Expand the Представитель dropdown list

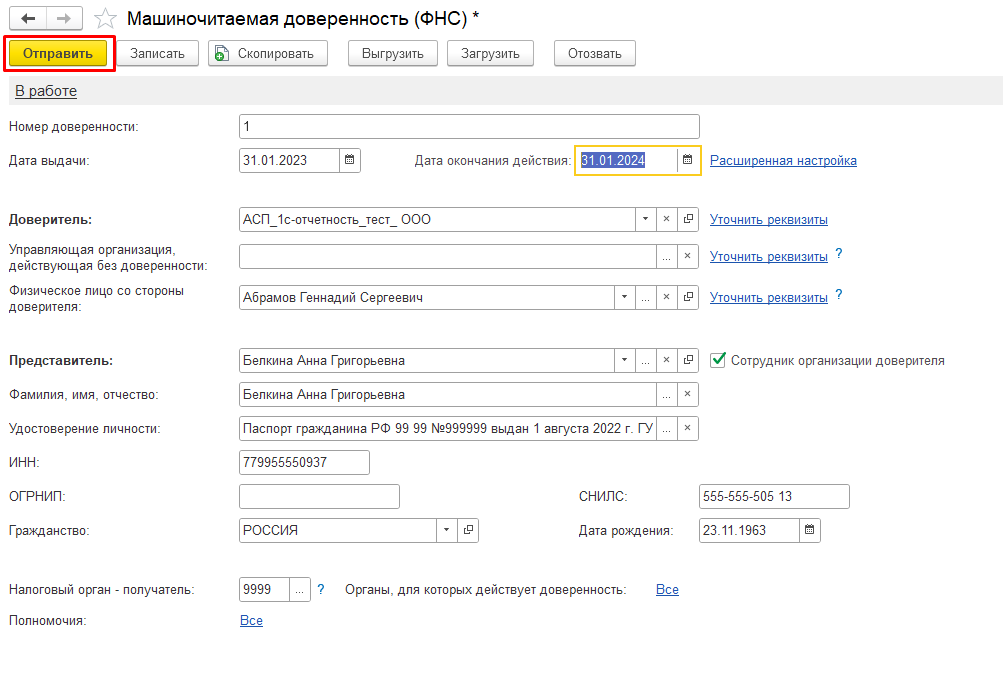pos(624,360)
